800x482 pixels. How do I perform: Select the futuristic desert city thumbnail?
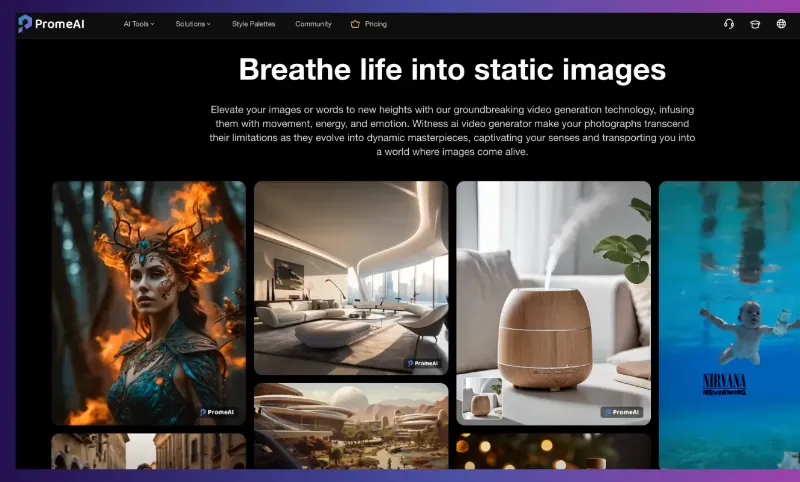(x=350, y=425)
